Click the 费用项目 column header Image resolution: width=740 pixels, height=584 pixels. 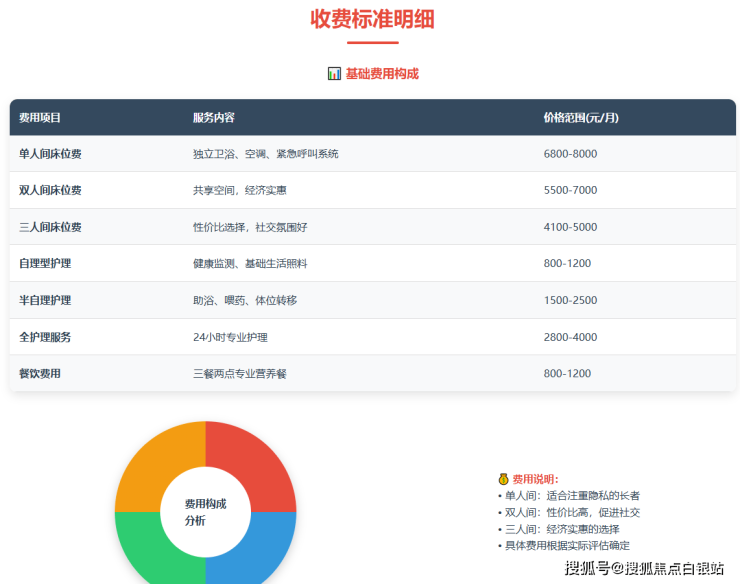click(40, 118)
